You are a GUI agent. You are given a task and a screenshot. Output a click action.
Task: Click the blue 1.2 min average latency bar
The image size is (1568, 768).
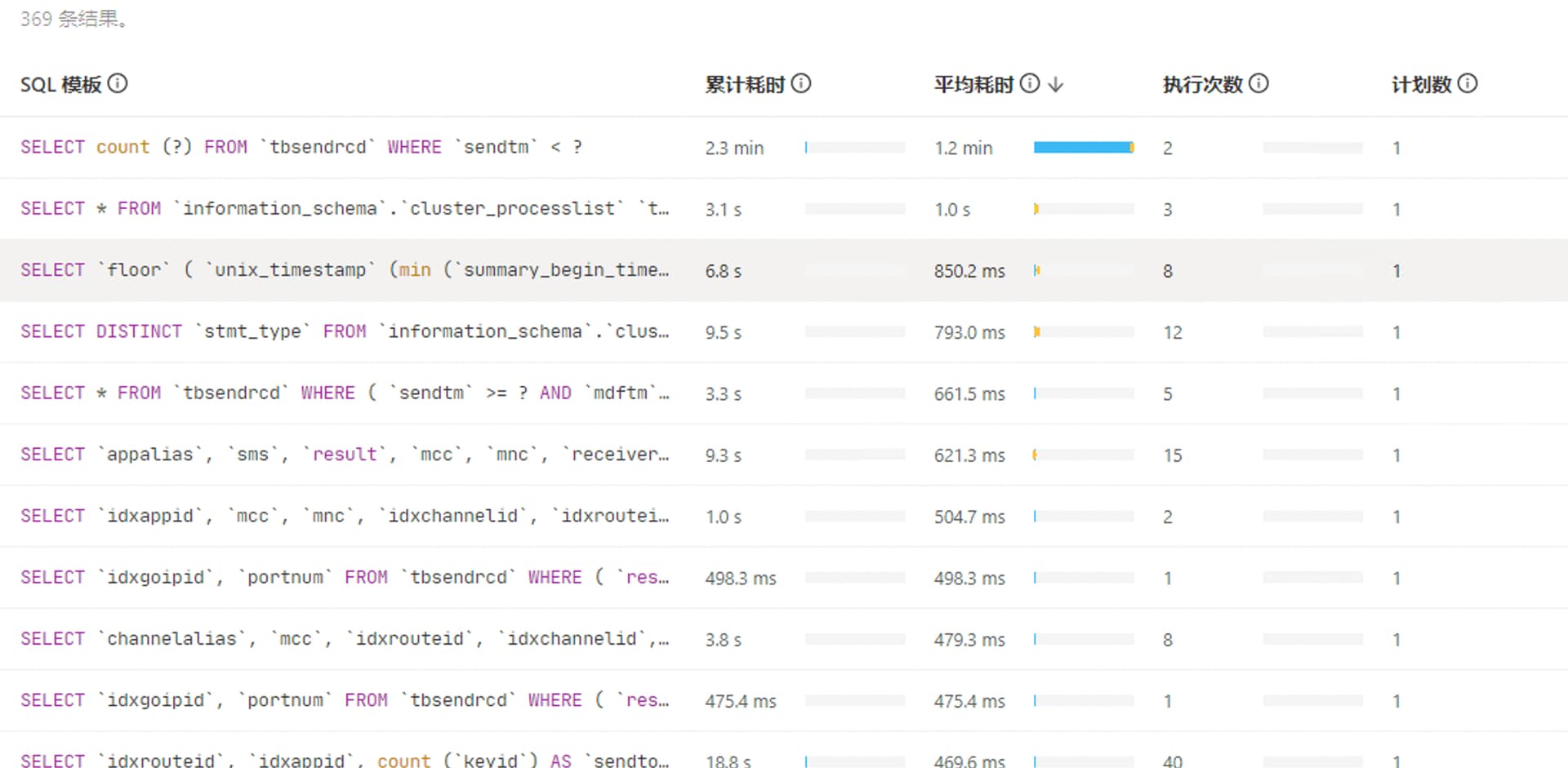(x=1083, y=148)
